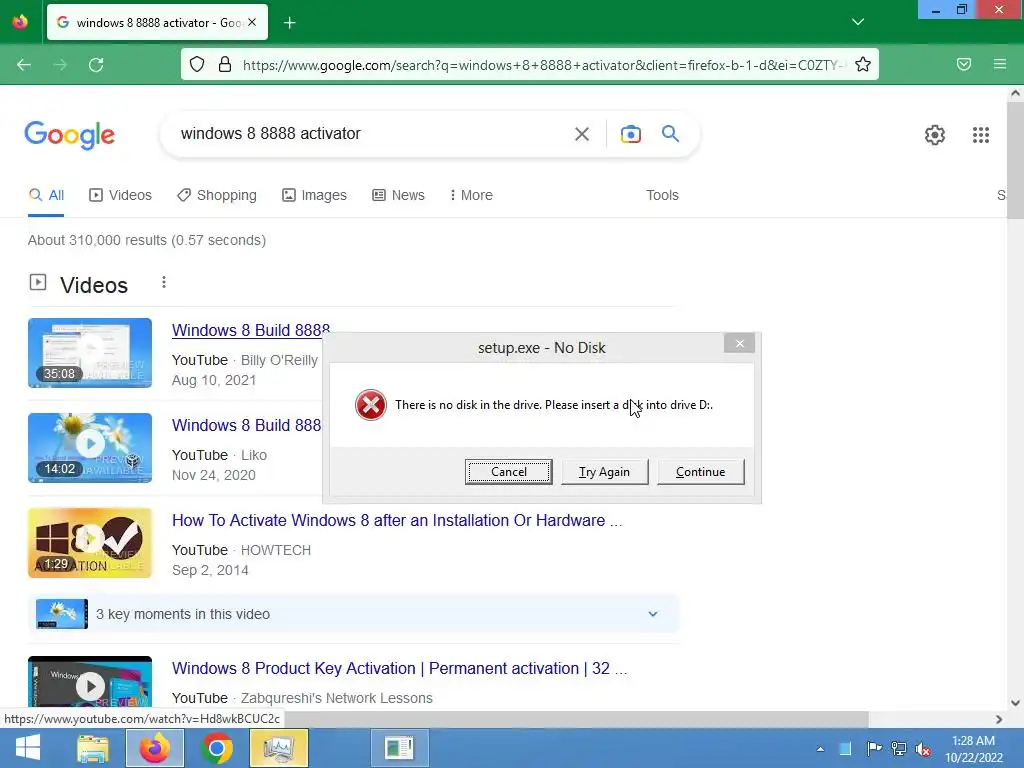Click Try Again in the No Disk dialog

click(604, 472)
